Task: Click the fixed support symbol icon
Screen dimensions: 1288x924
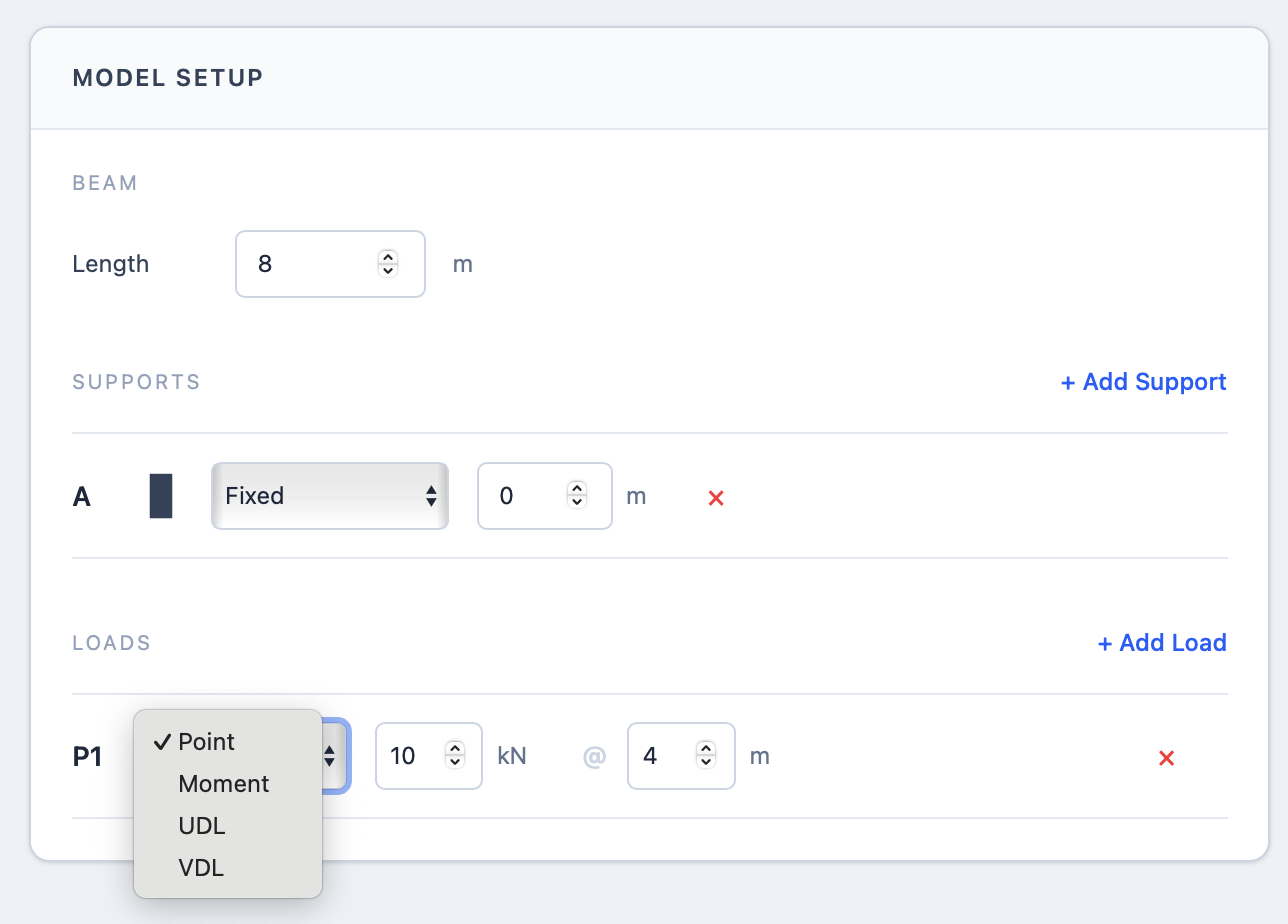Action: [x=161, y=496]
